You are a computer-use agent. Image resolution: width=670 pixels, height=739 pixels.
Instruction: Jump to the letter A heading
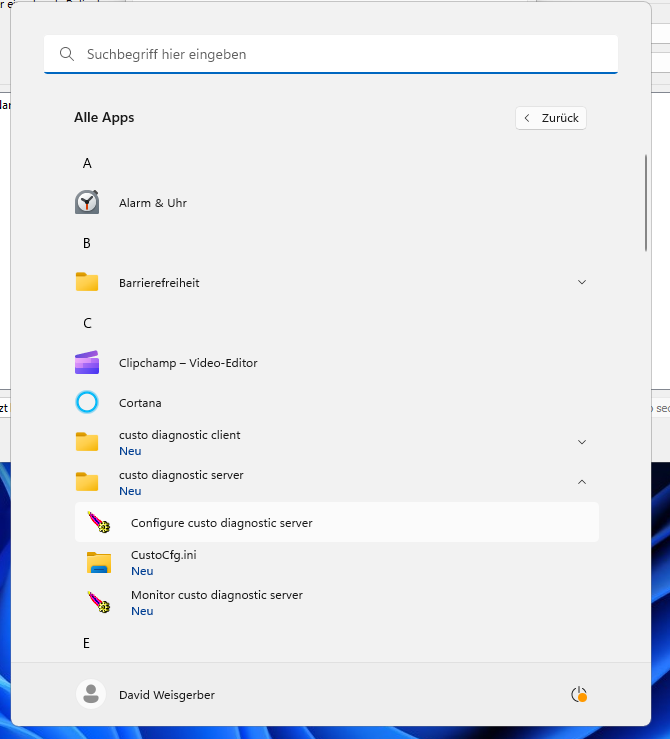tap(87, 163)
